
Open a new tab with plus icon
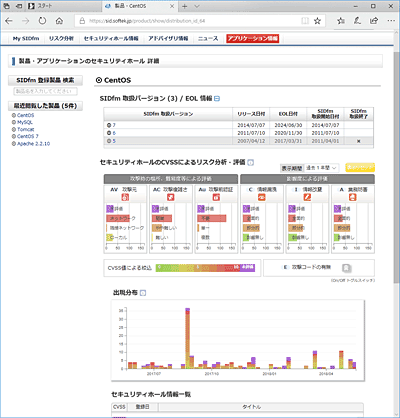(185, 6)
